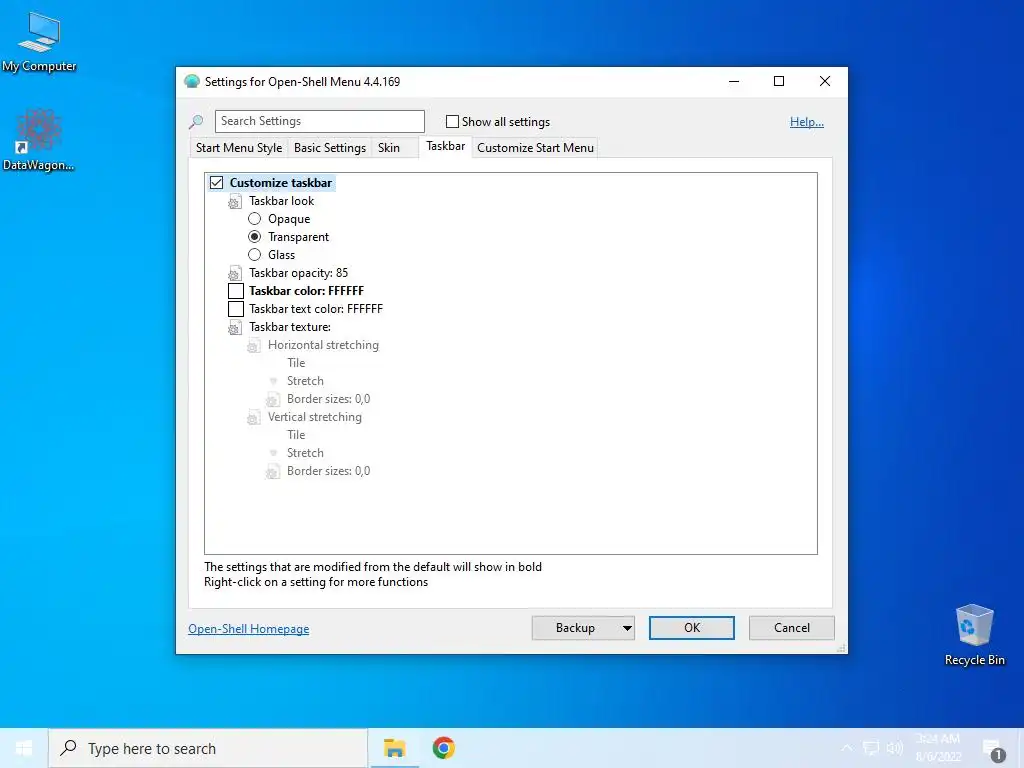Select Tile under Vertical stretching
The width and height of the screenshot is (1024, 768).
296,435
